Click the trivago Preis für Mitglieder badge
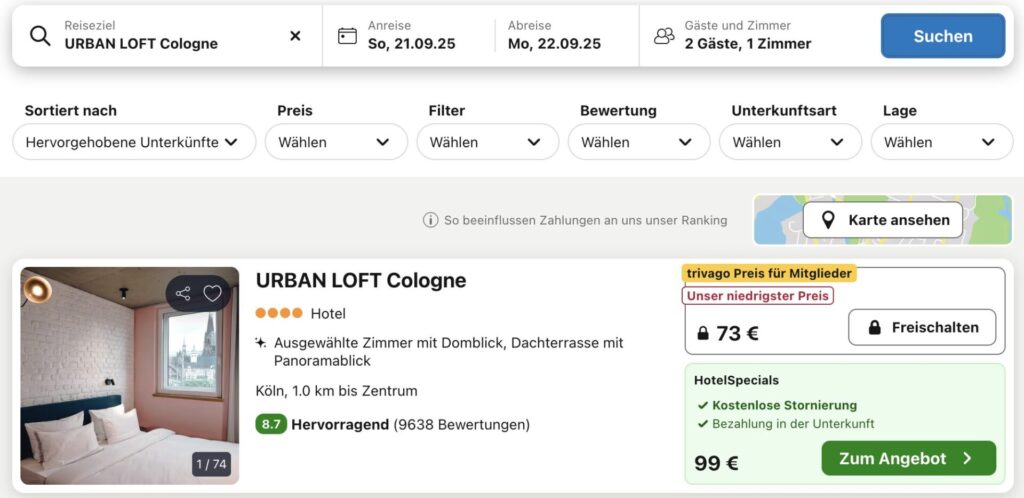The image size is (1024, 498). 769,273
